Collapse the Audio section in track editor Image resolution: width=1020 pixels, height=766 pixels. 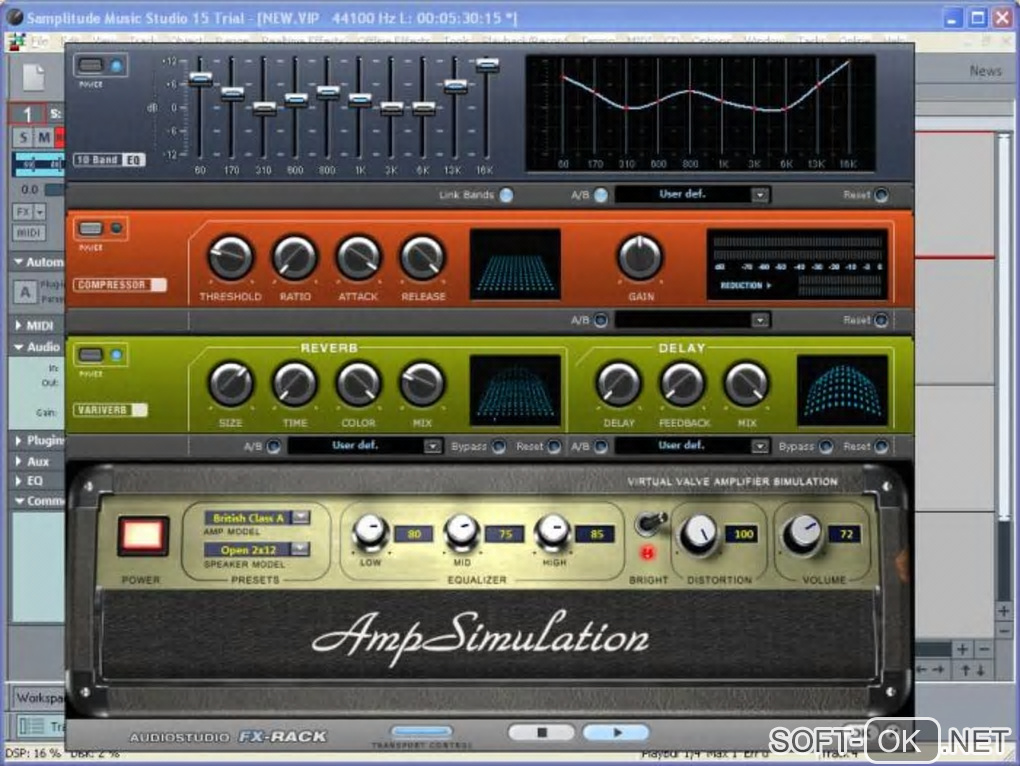18,347
